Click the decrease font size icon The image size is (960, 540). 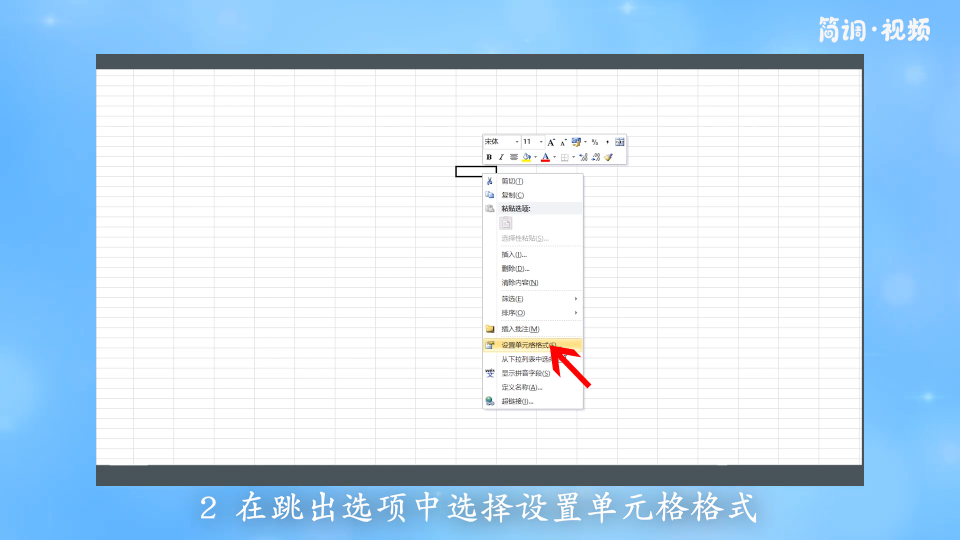563,142
